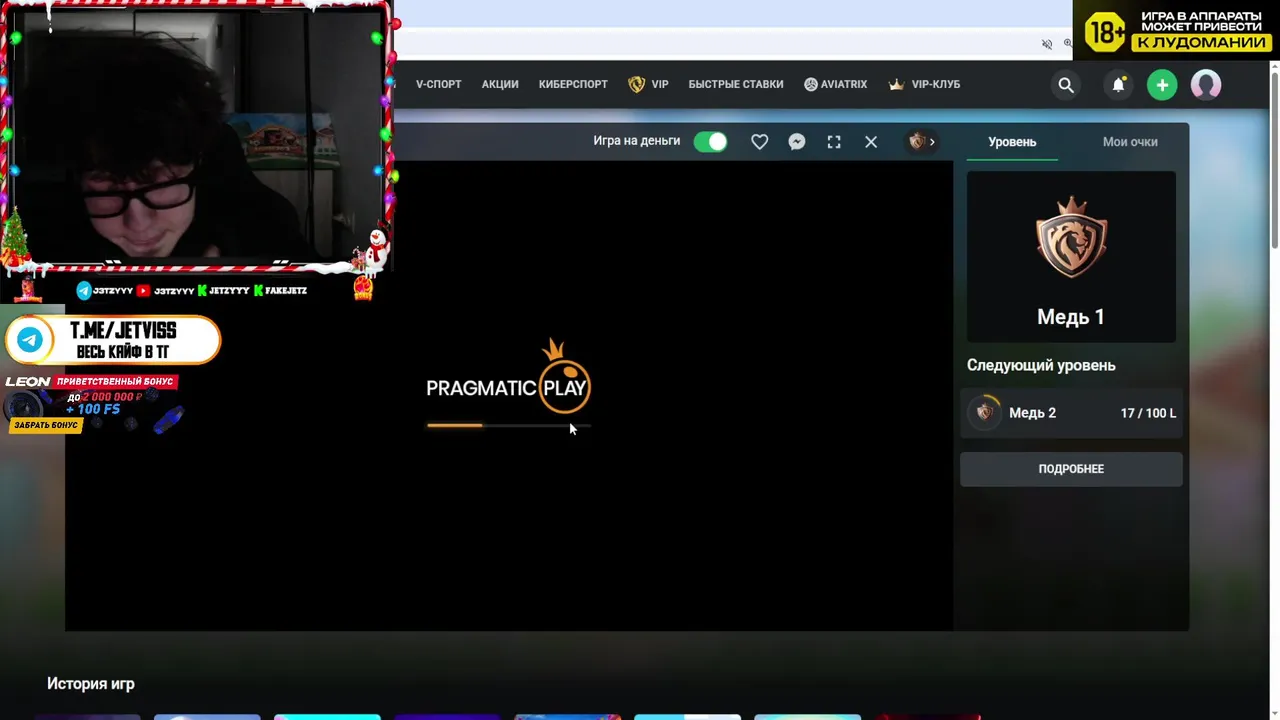The image size is (1280, 720).
Task: Click the ЗАБРАТЬ БОНУС button on Leon banner
Action: (x=46, y=425)
